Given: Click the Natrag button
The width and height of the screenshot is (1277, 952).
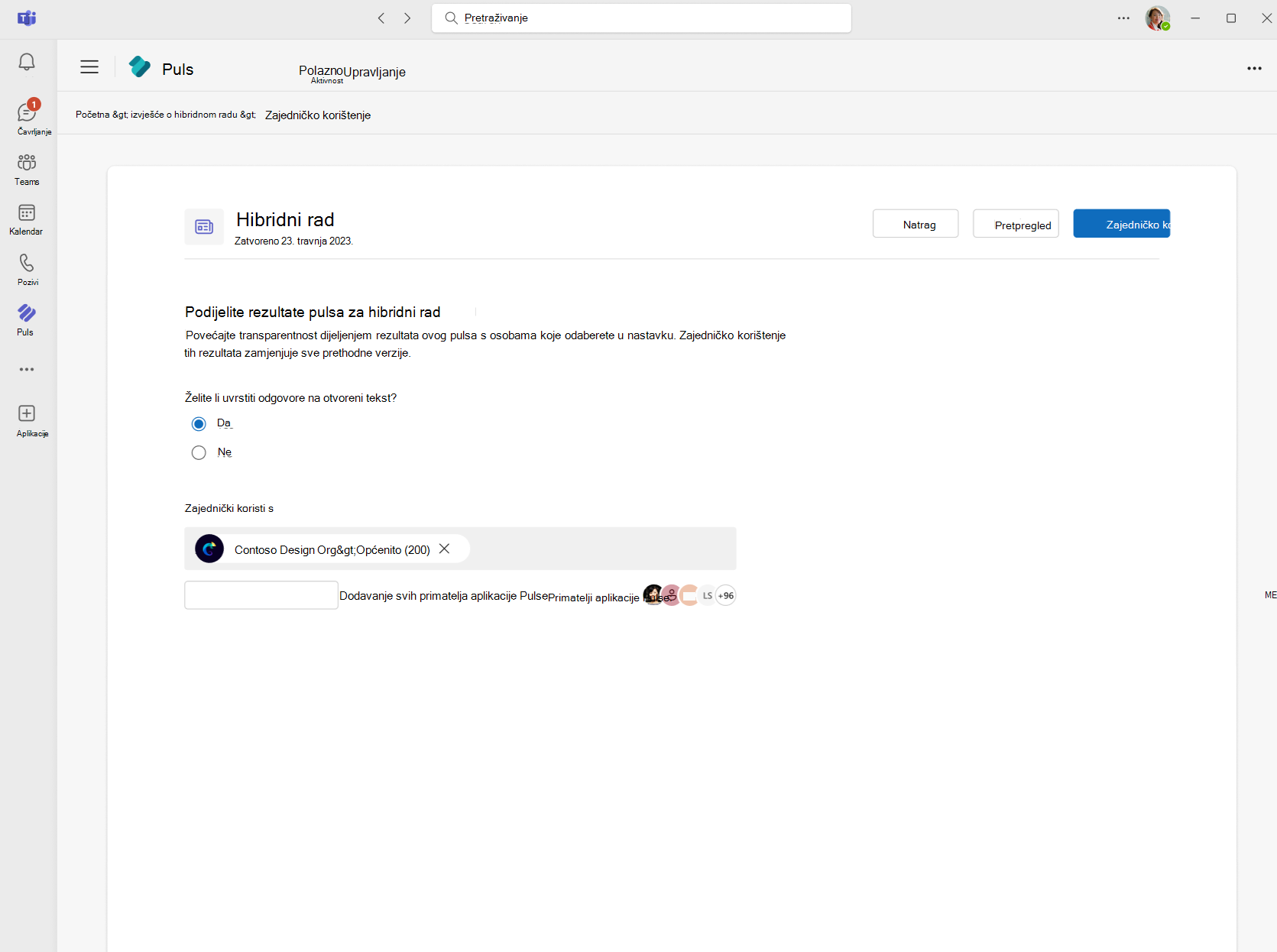Looking at the screenshot, I should (915, 223).
